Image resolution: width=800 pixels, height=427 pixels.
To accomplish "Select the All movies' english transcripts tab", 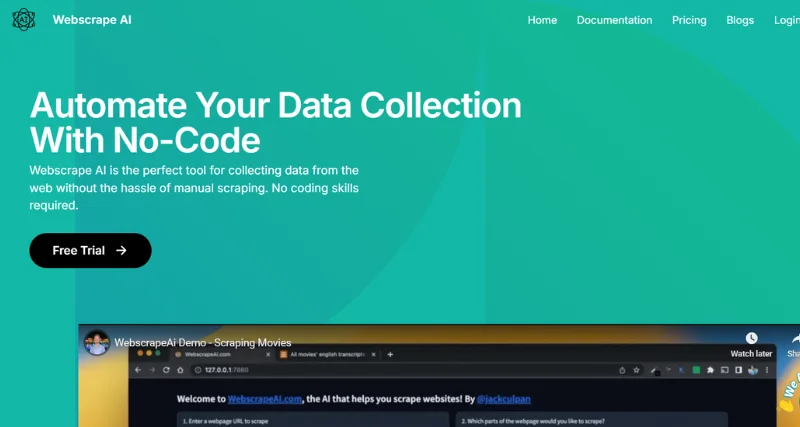I will (x=327, y=354).
